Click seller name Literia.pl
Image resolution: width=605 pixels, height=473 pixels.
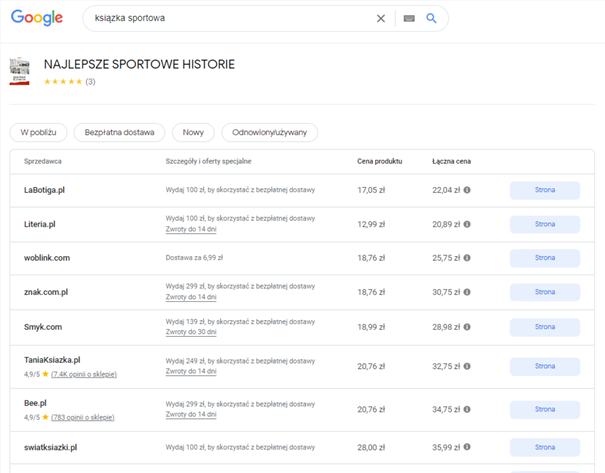[x=40, y=224]
